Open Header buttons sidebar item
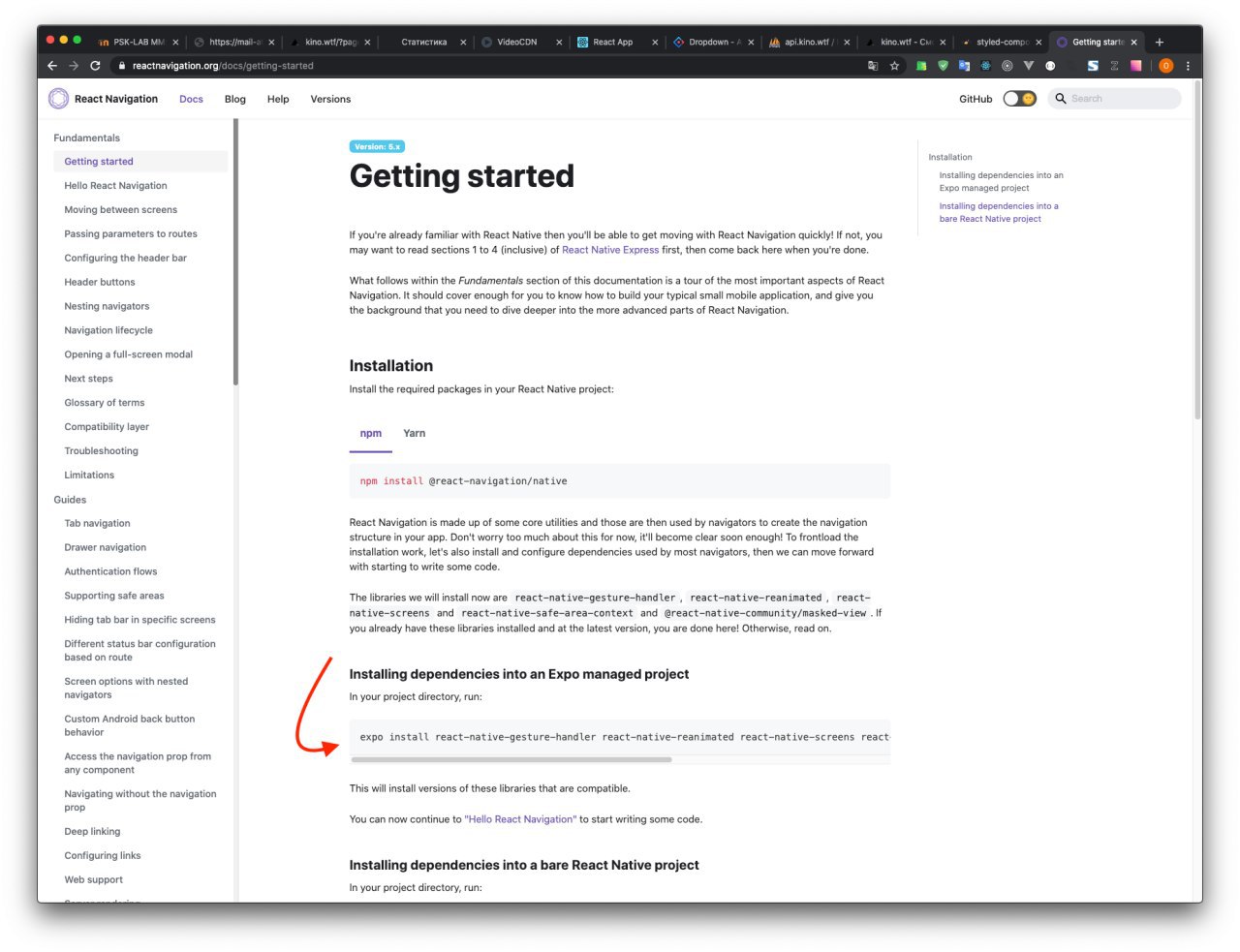The height and width of the screenshot is (952, 1240). pos(100,283)
